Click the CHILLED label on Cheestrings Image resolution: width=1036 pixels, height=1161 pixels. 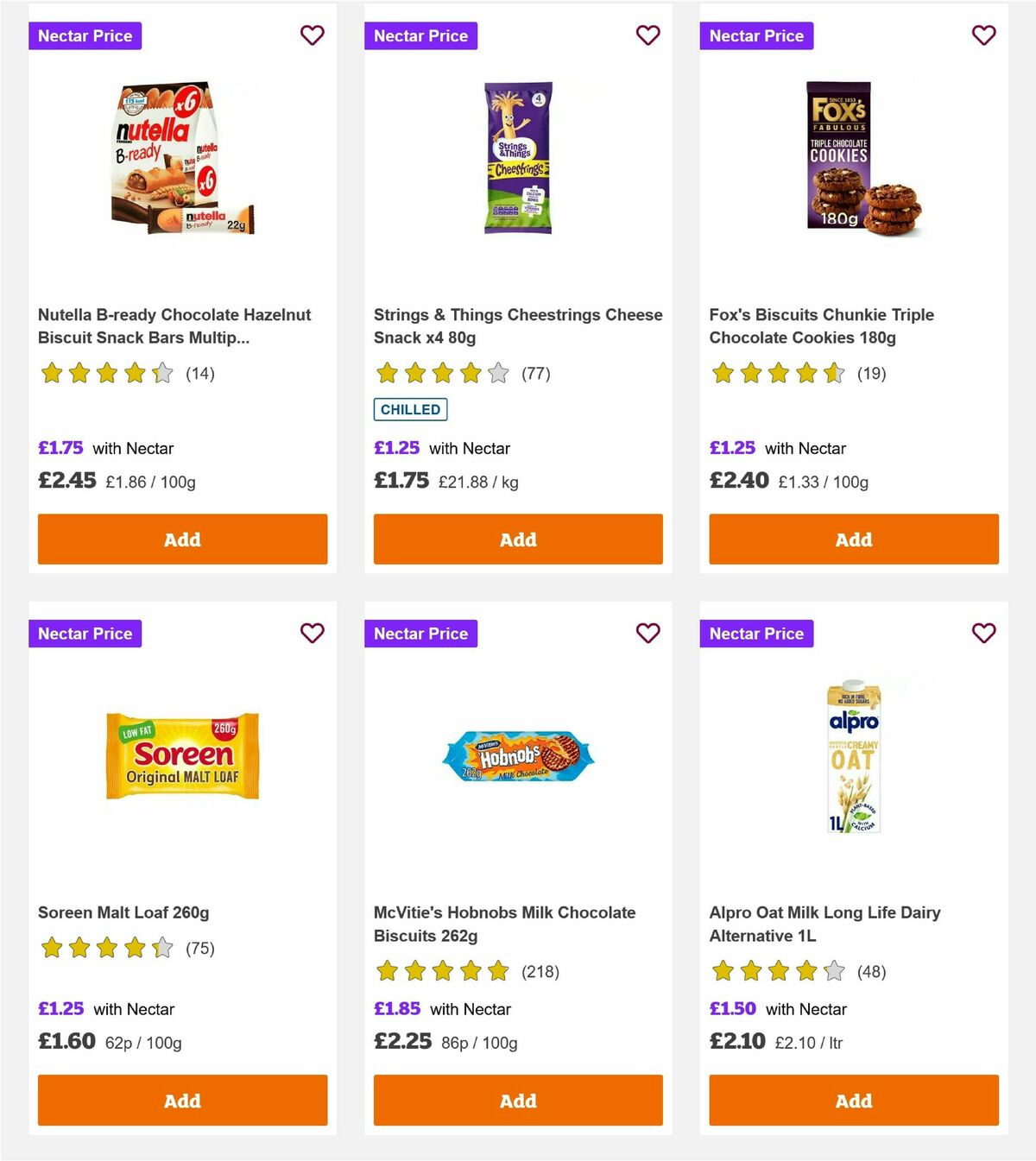coord(410,409)
